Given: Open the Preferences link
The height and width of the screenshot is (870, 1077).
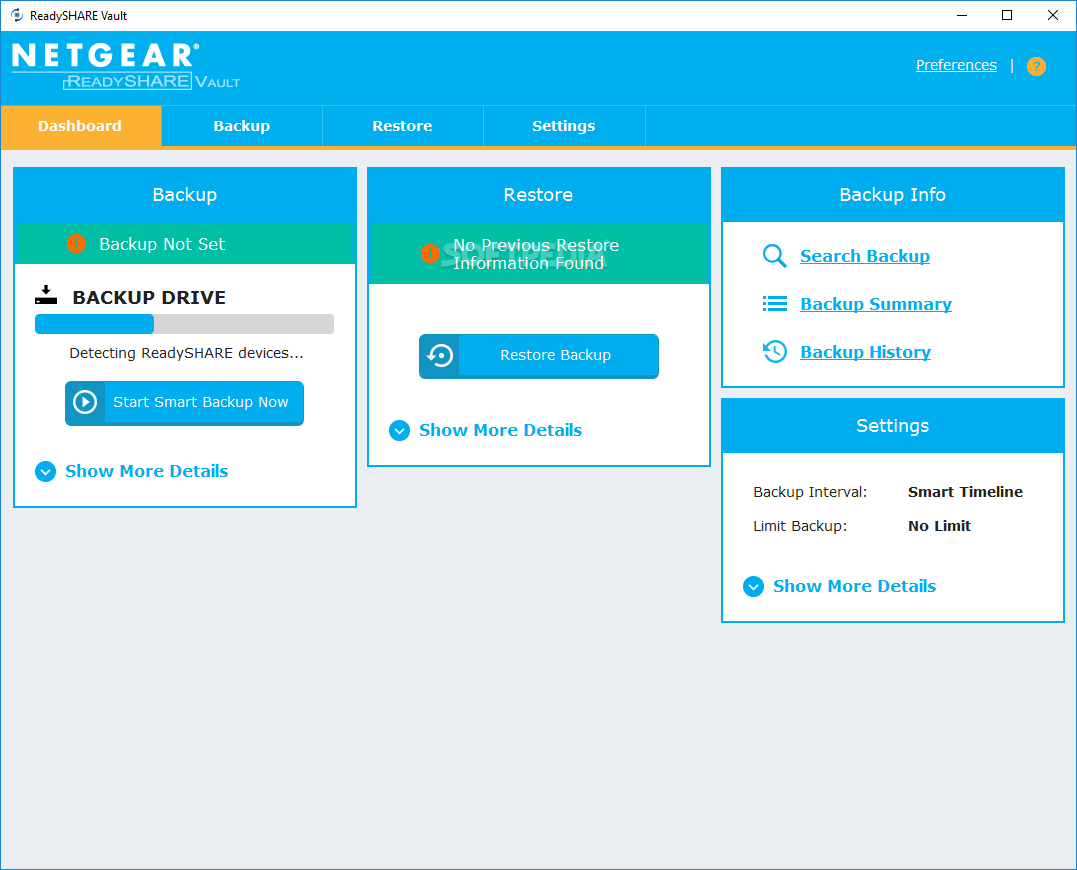Looking at the screenshot, I should [x=956, y=65].
